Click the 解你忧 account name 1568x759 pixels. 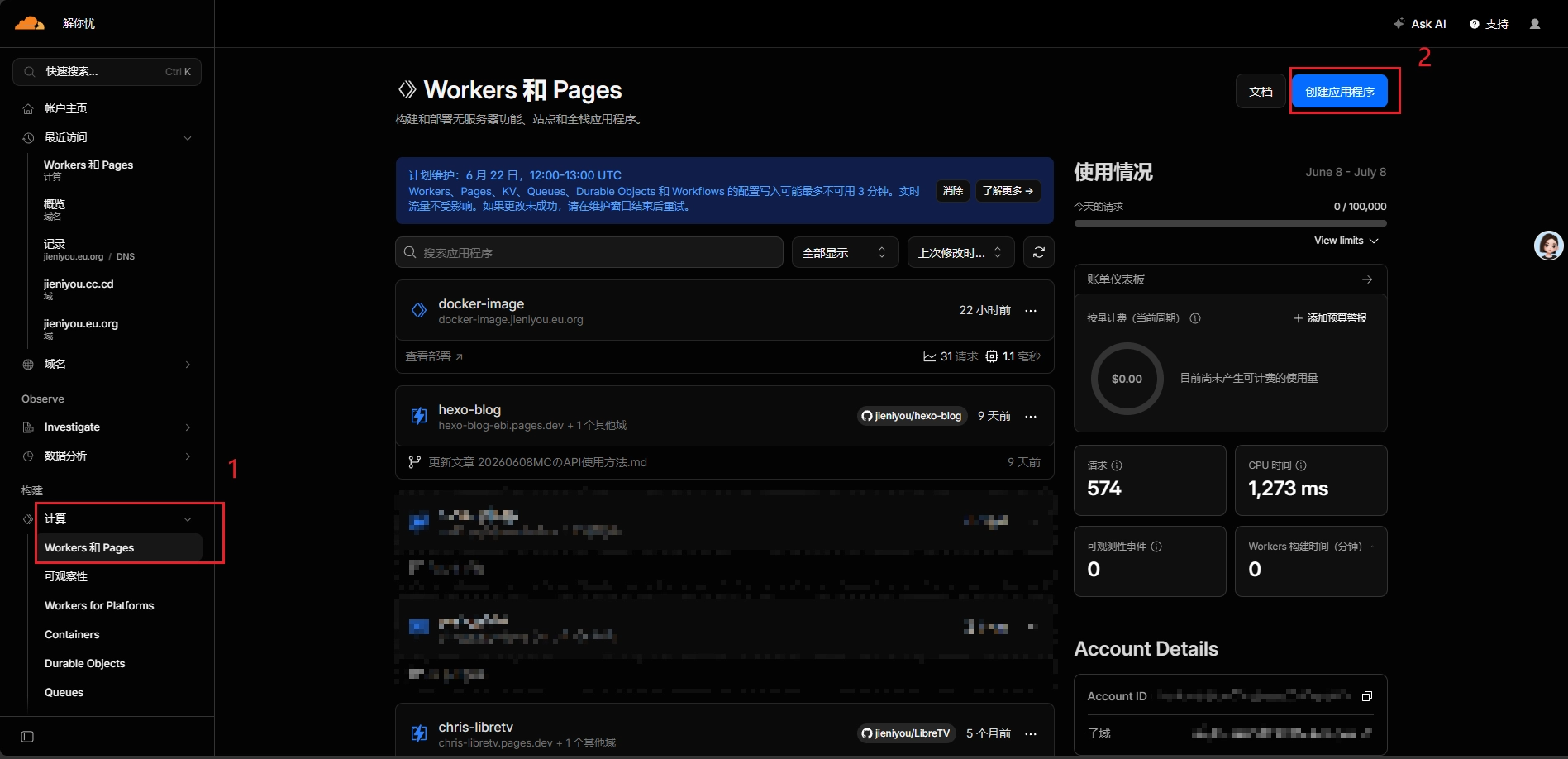(x=79, y=24)
